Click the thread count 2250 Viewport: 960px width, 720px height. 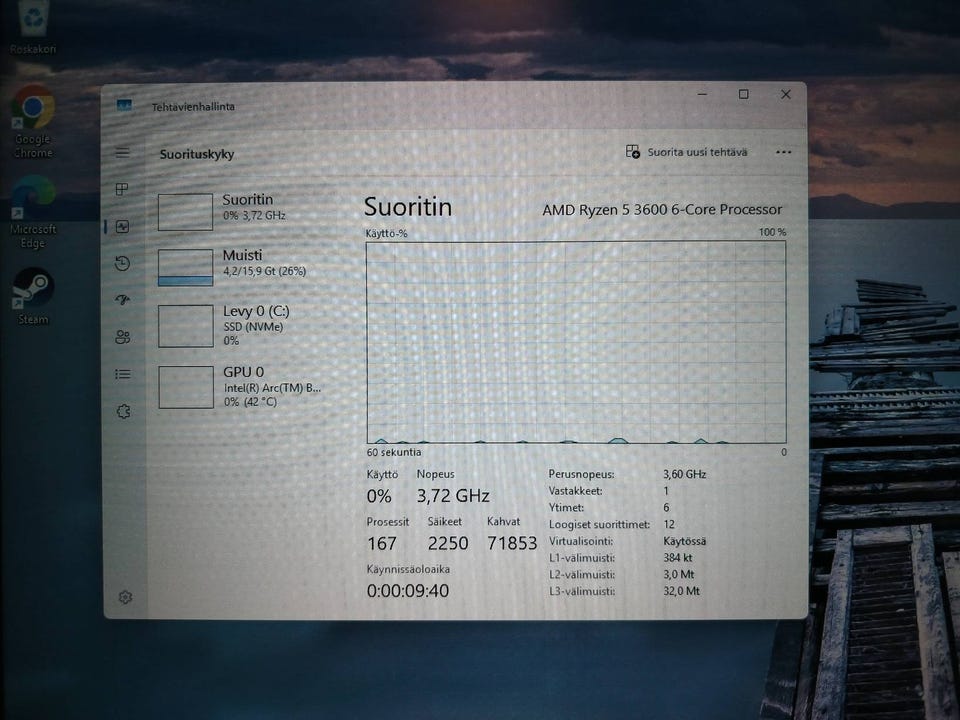click(x=448, y=543)
